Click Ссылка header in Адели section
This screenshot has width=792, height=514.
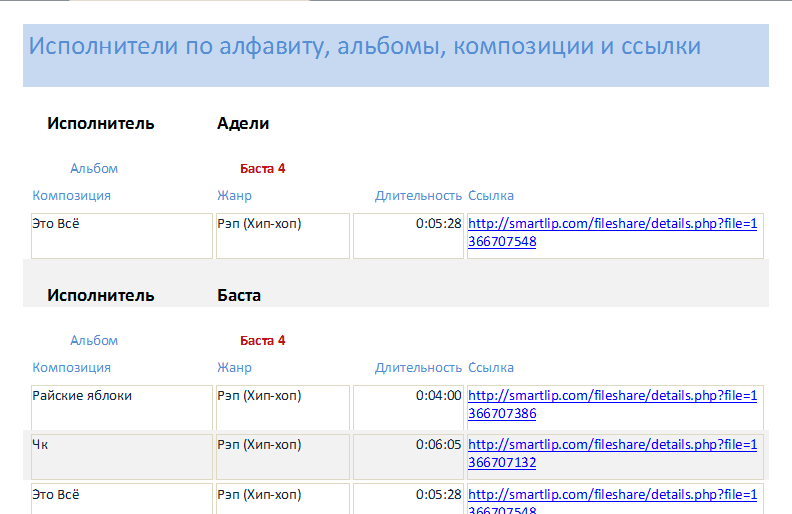491,196
